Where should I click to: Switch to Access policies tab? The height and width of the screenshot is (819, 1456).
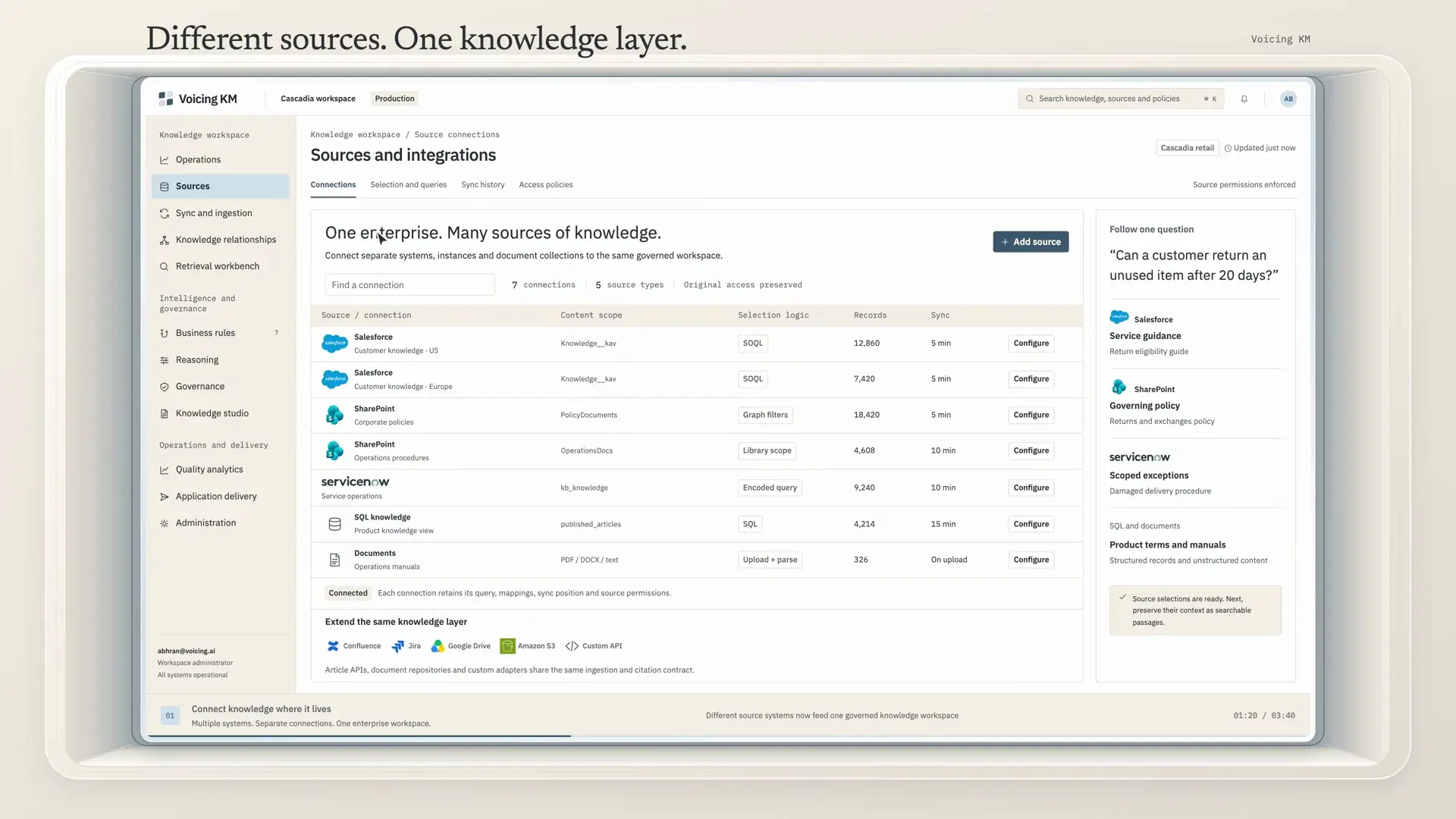click(545, 185)
